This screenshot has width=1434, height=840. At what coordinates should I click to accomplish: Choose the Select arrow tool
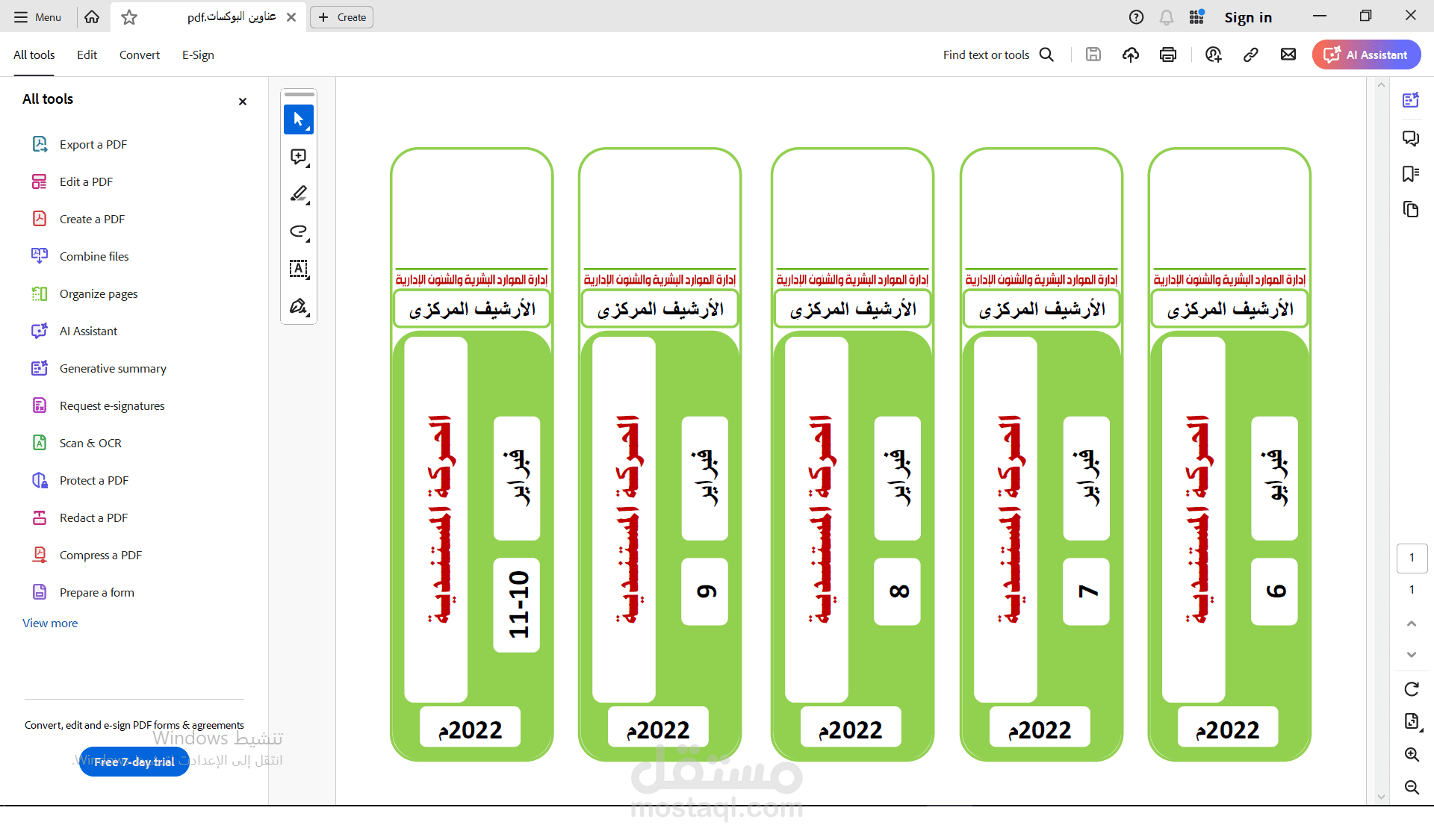pyautogui.click(x=299, y=119)
